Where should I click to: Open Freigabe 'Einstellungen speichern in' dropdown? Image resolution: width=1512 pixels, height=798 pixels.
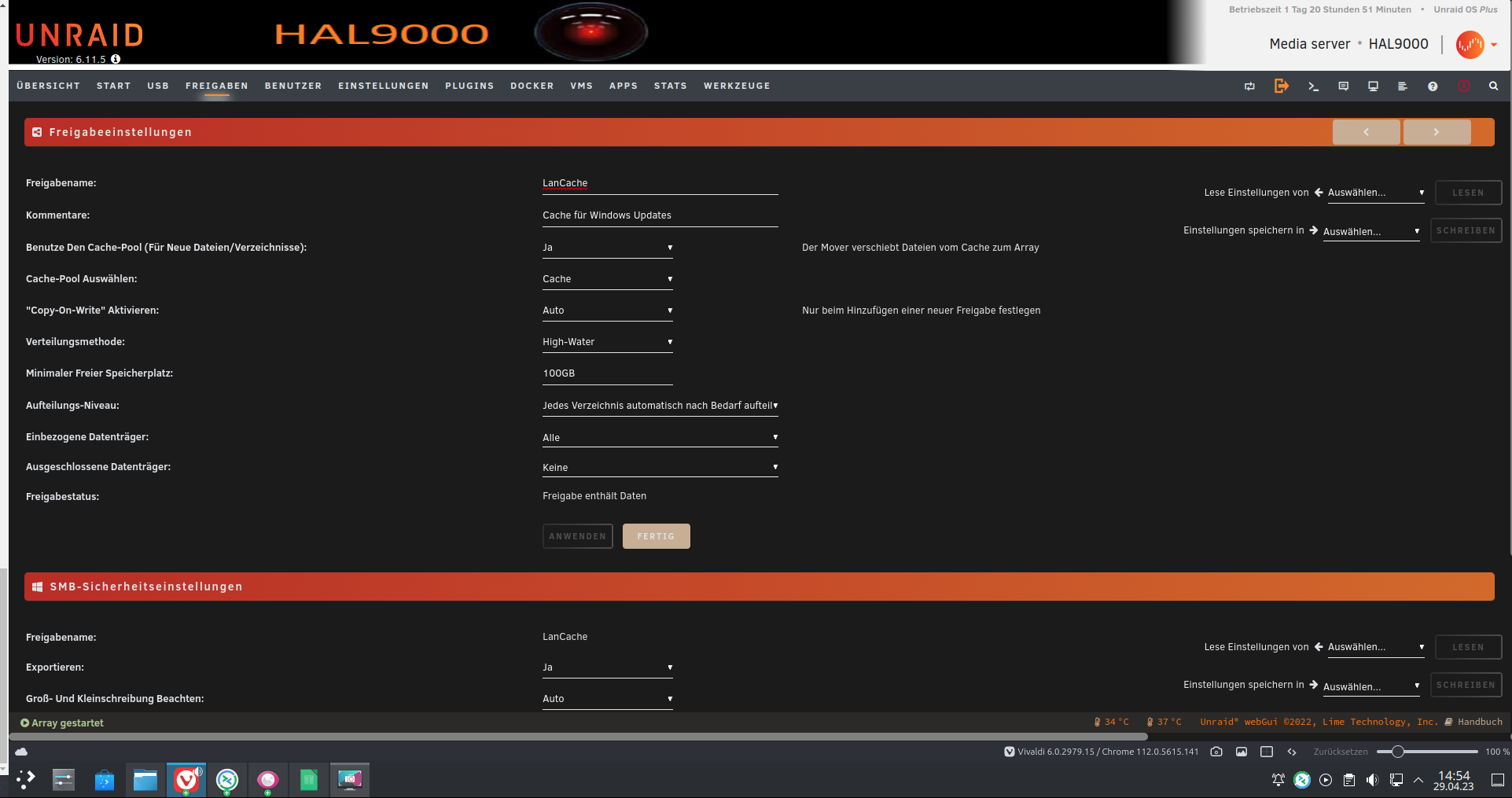(x=1371, y=231)
